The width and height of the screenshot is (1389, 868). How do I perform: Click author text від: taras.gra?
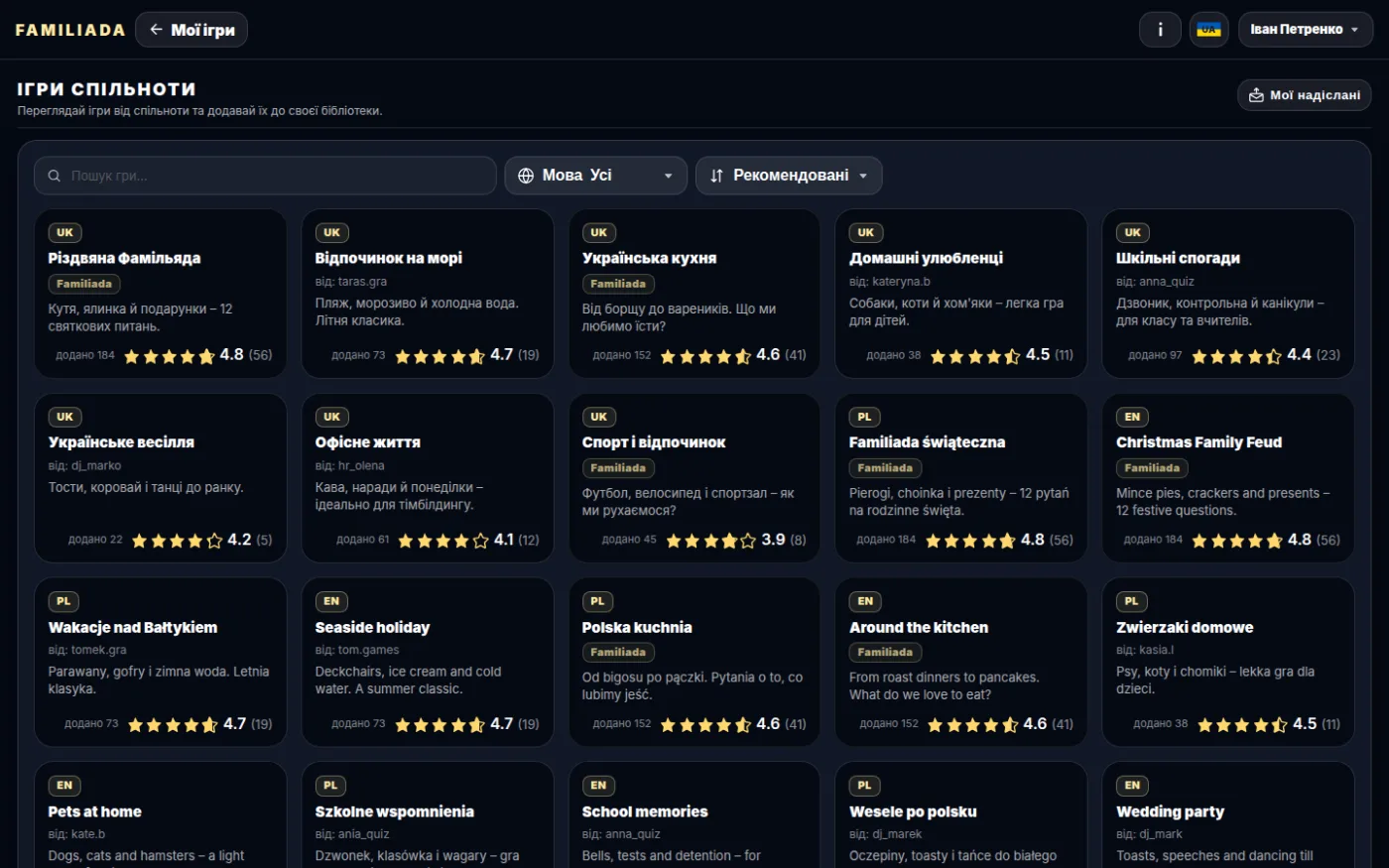(351, 282)
